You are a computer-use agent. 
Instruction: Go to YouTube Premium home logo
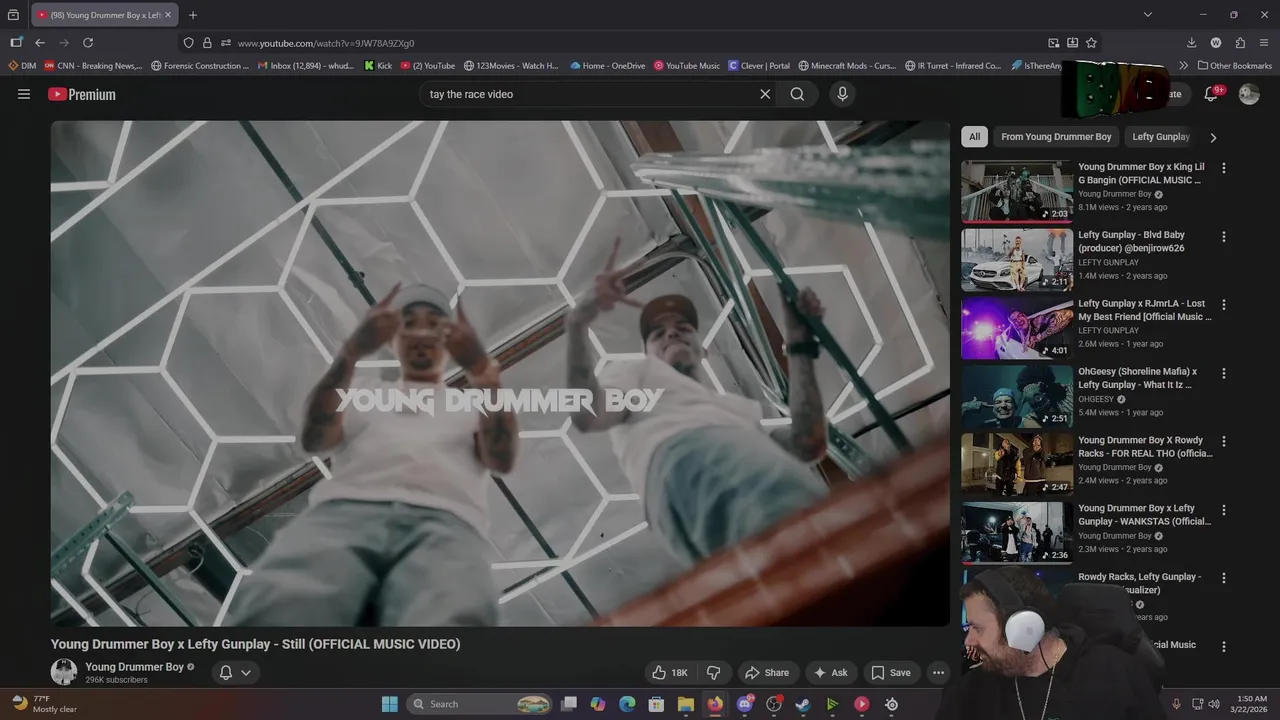click(x=82, y=94)
